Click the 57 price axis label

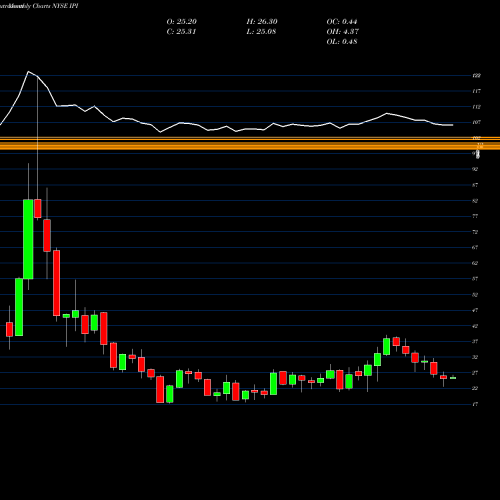[475, 279]
